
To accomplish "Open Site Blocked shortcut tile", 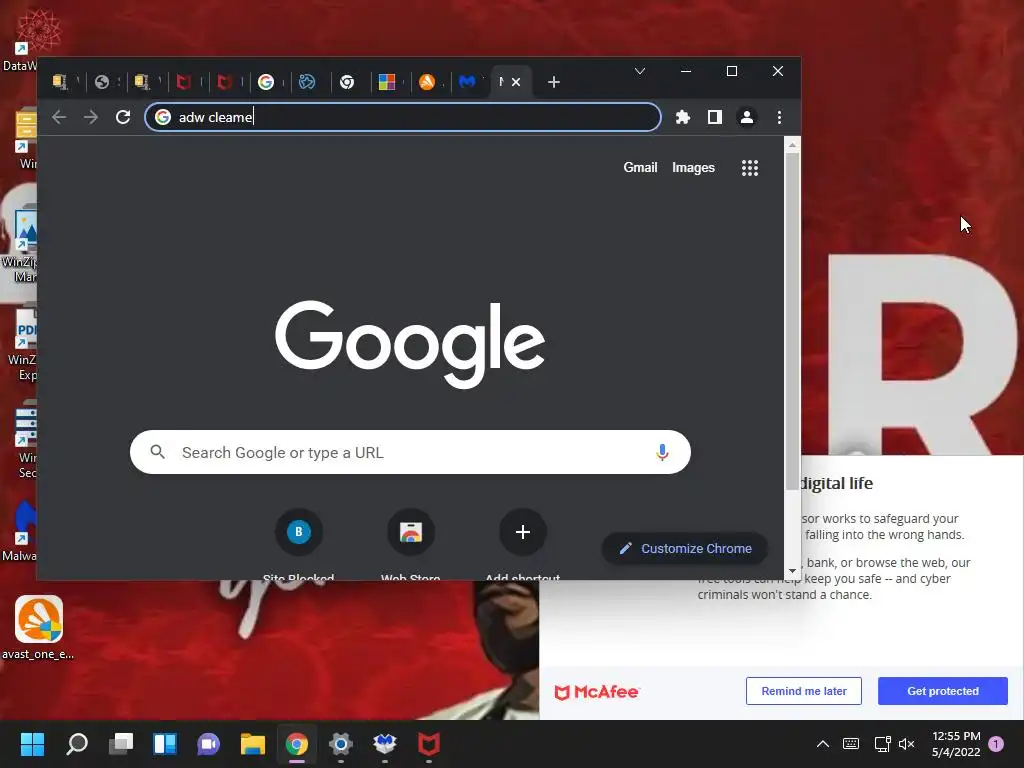I will tap(298, 544).
